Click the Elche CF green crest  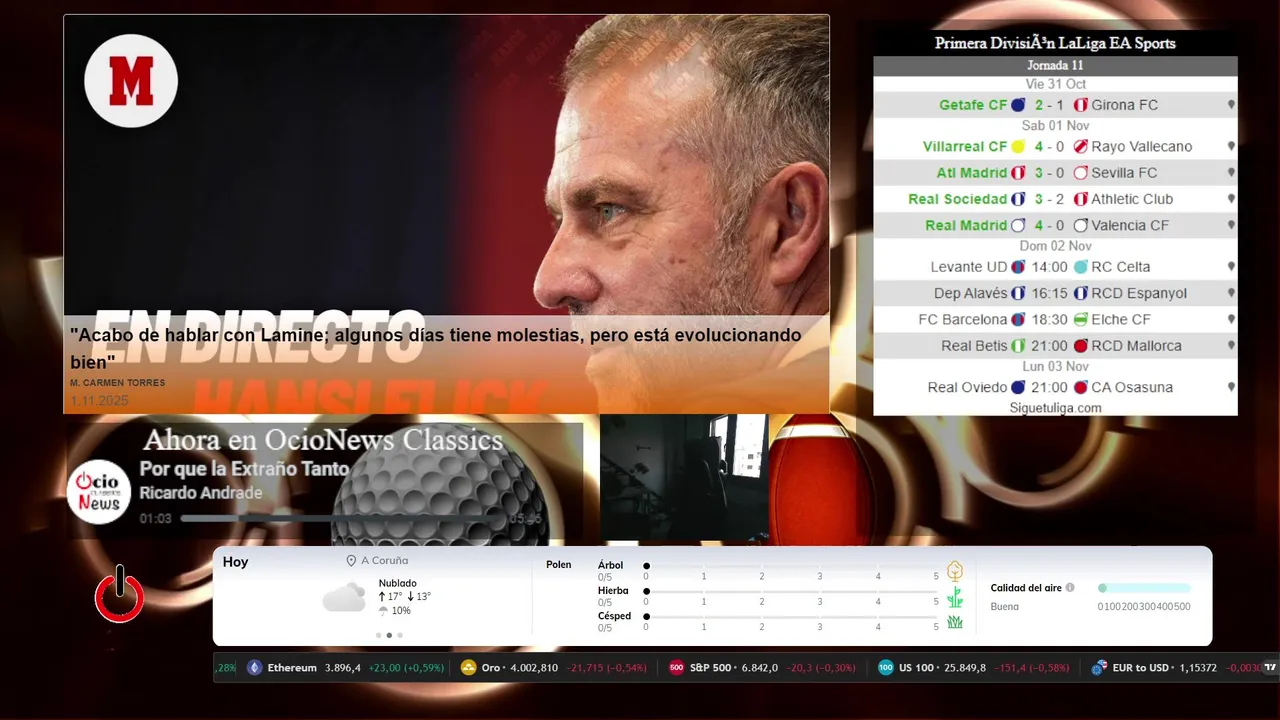[x=1080, y=319]
